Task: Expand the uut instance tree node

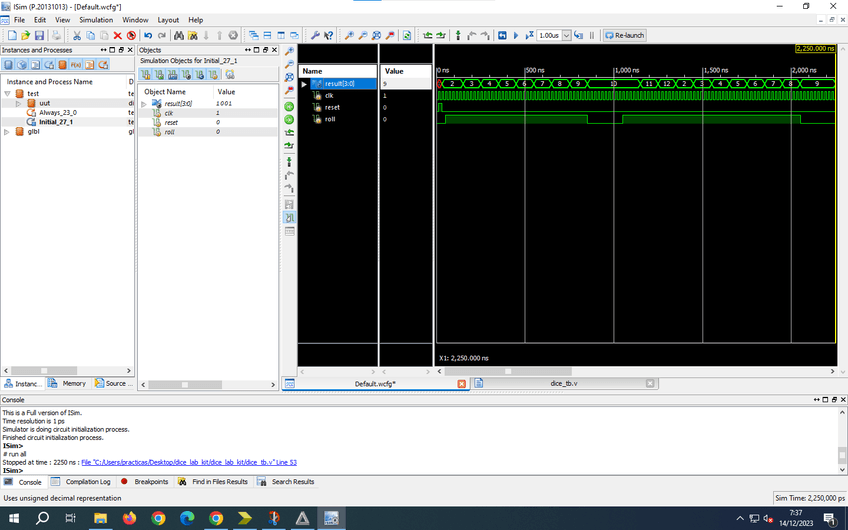Action: click(x=18, y=103)
